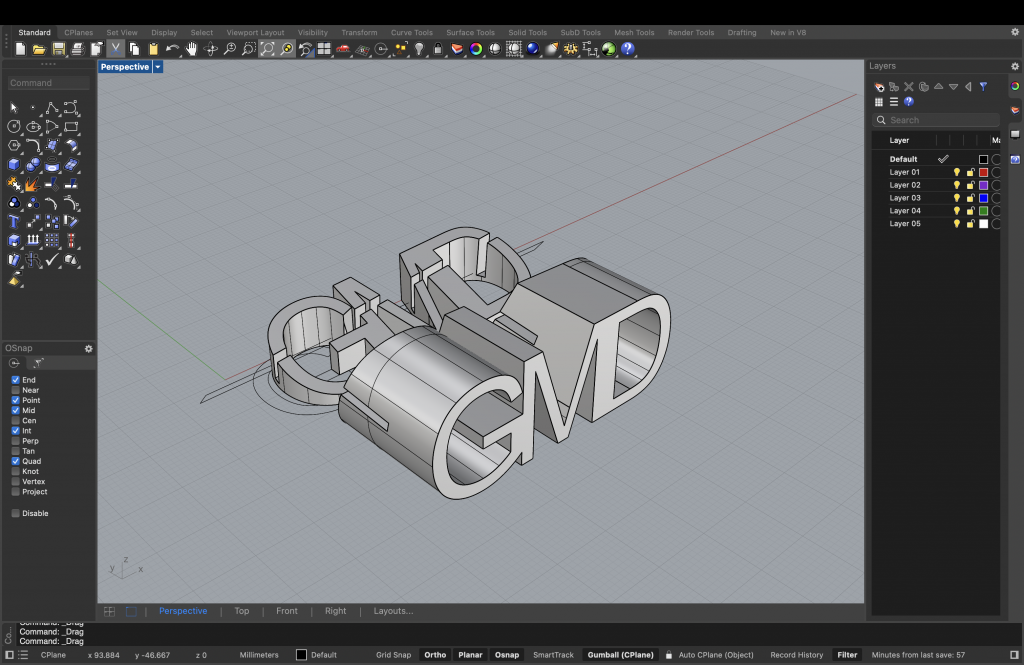
Task: Click the Print icon in toolbar
Action: (x=78, y=49)
